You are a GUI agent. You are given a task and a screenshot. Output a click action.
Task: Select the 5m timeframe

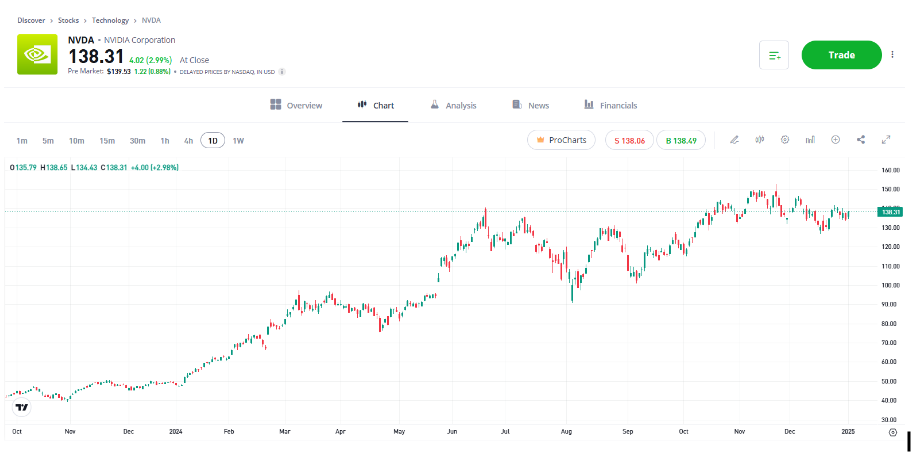(x=48, y=141)
